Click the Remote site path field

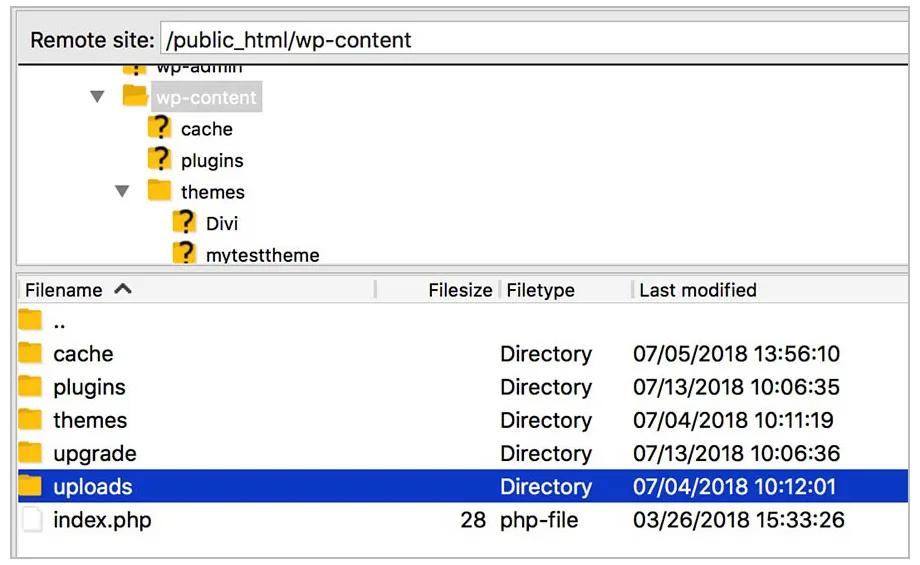pyautogui.click(x=534, y=40)
